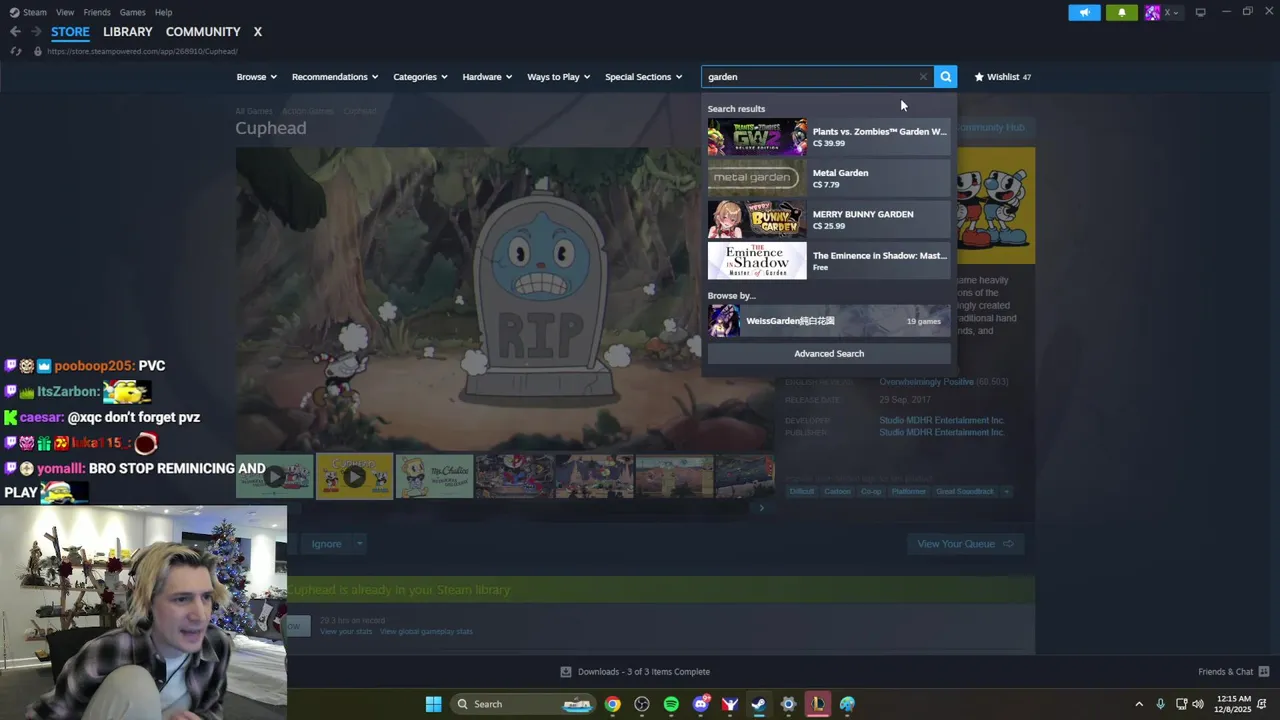Click the Steam forward navigation arrow
Image resolution: width=1280 pixels, height=720 pixels.
[36, 32]
